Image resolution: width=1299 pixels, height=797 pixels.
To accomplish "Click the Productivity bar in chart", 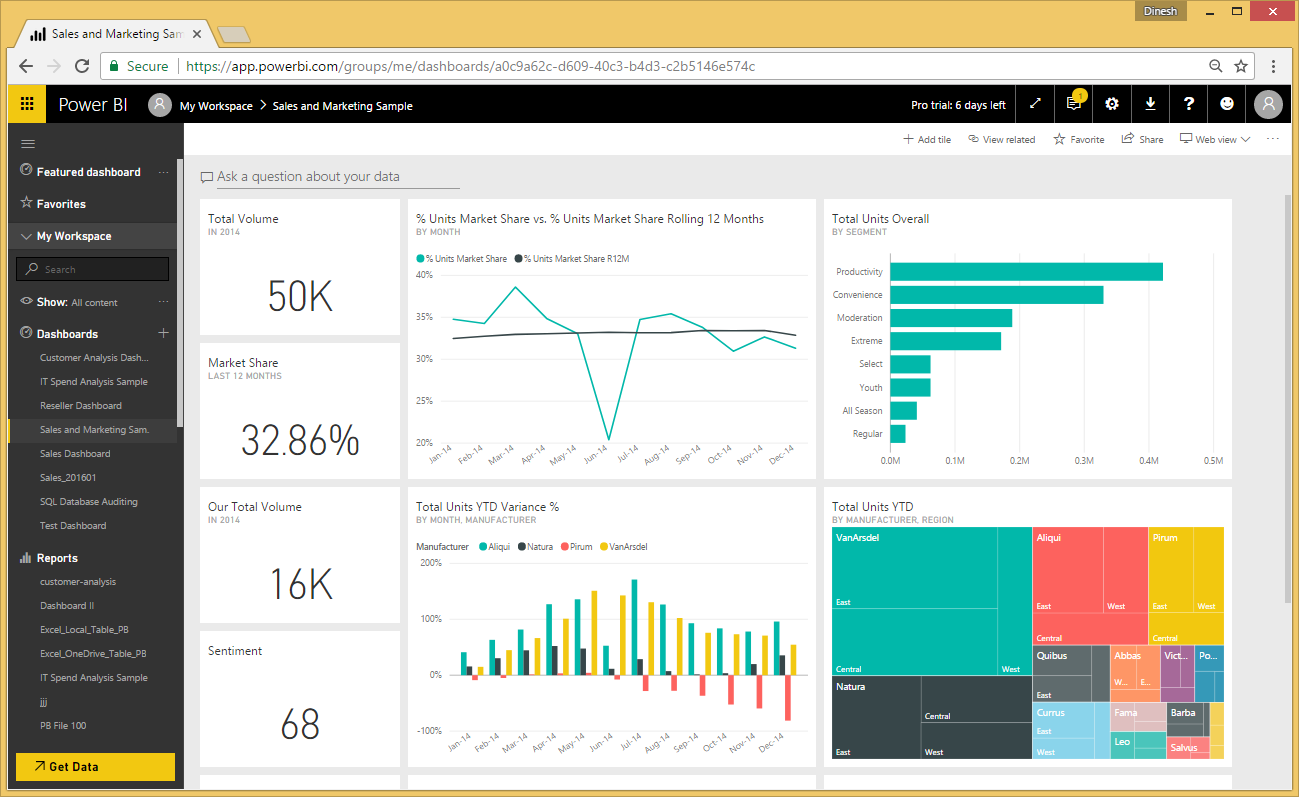I will pos(1026,272).
